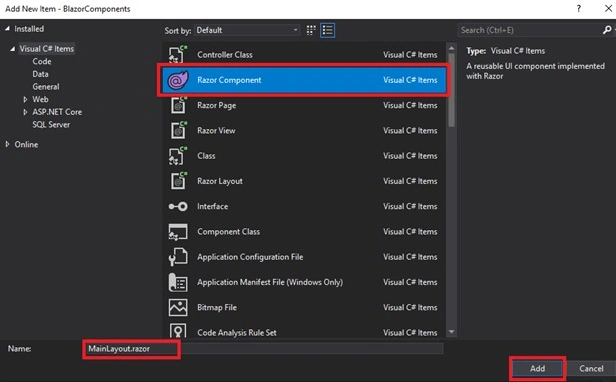This screenshot has height=382, width=616.
Task: Click the Class template icon
Action: [x=178, y=156]
